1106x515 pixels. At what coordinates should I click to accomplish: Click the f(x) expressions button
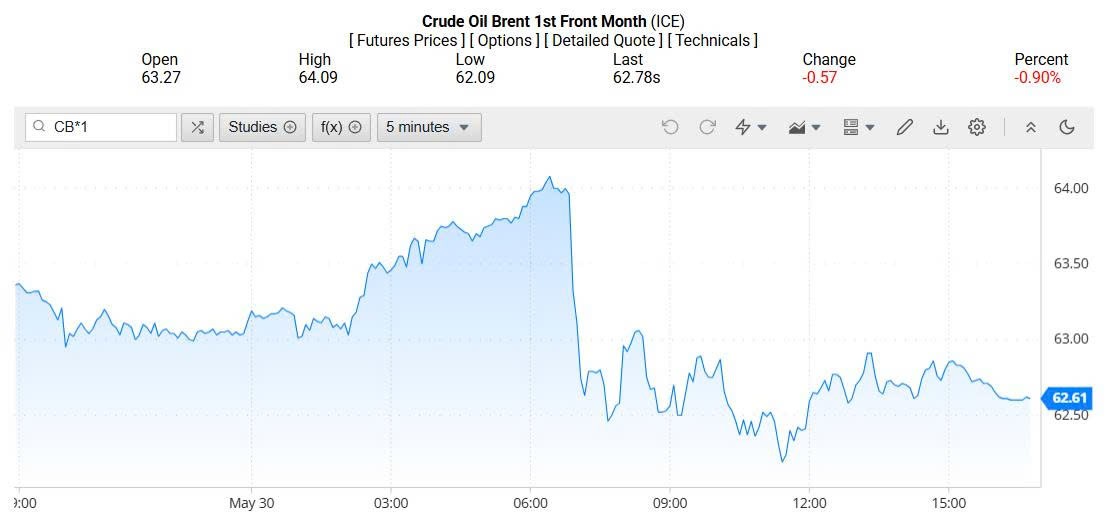pyautogui.click(x=341, y=127)
